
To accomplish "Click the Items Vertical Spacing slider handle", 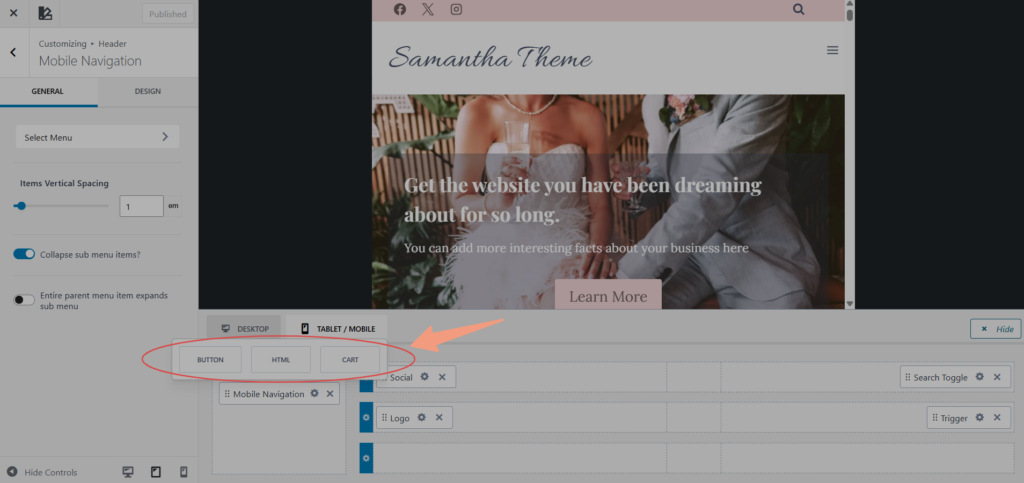I will [x=20, y=205].
